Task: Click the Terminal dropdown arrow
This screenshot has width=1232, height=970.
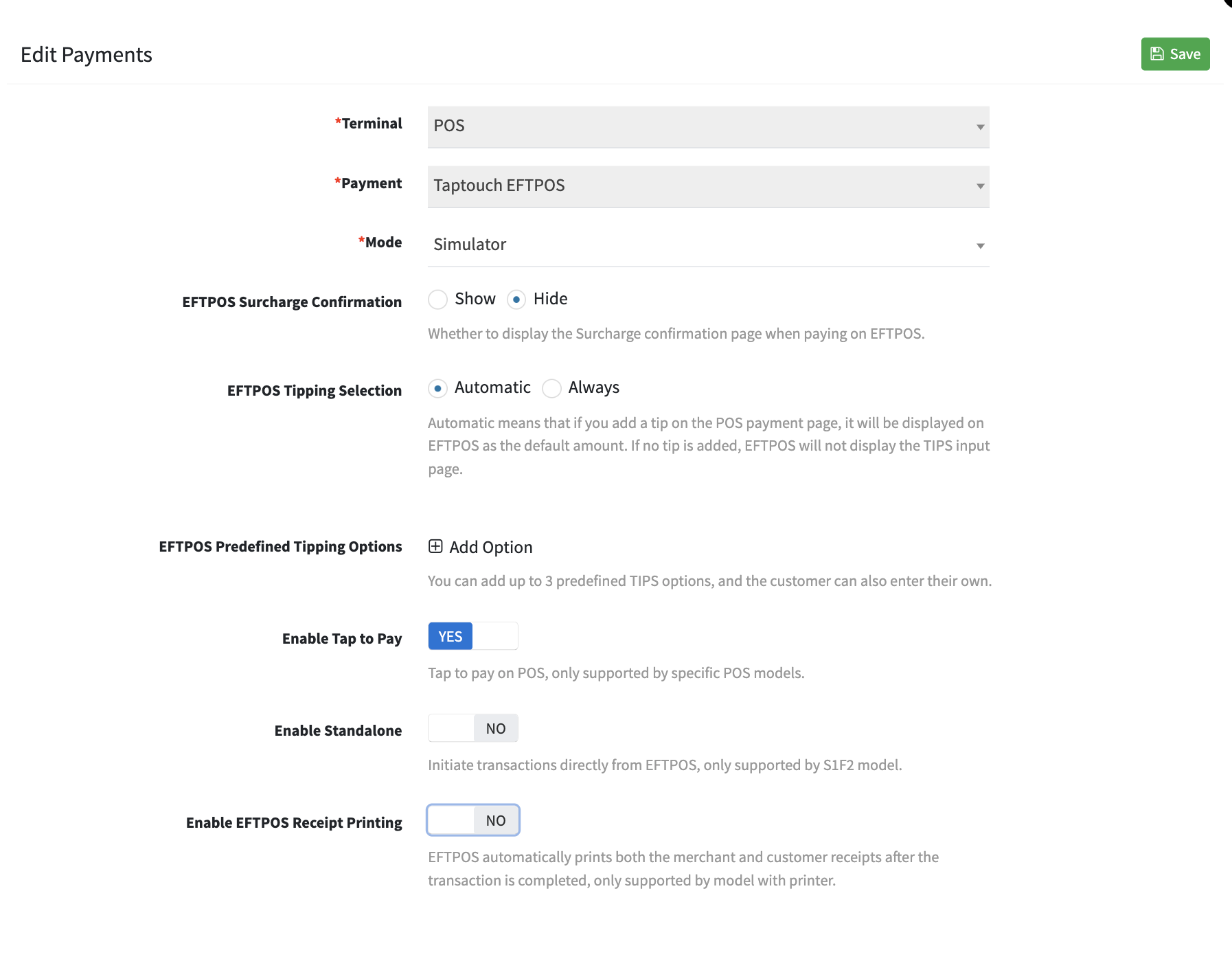Action: (x=980, y=127)
